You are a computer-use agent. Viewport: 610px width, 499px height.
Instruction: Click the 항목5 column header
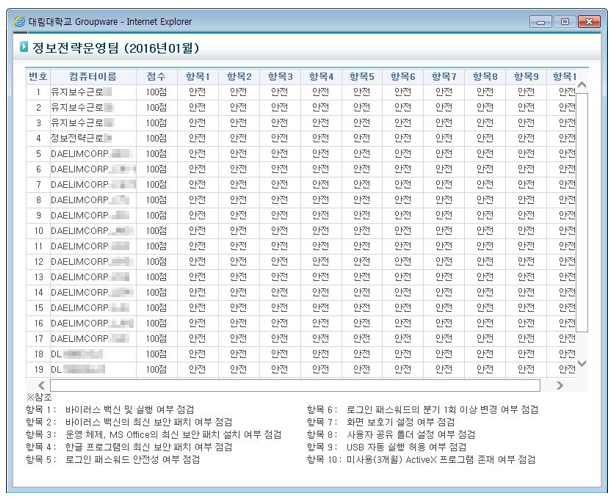point(362,76)
